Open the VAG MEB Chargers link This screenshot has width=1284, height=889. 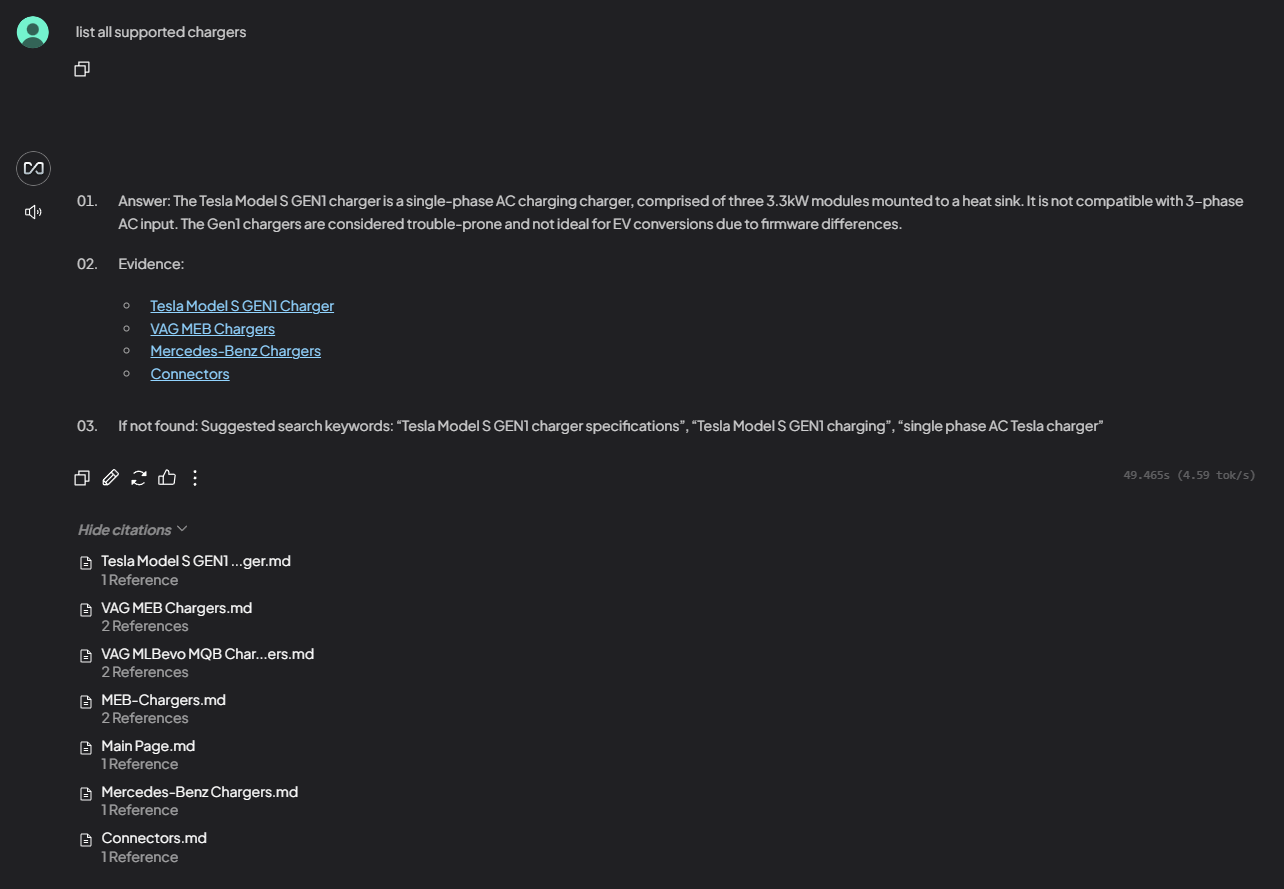pyautogui.click(x=212, y=329)
